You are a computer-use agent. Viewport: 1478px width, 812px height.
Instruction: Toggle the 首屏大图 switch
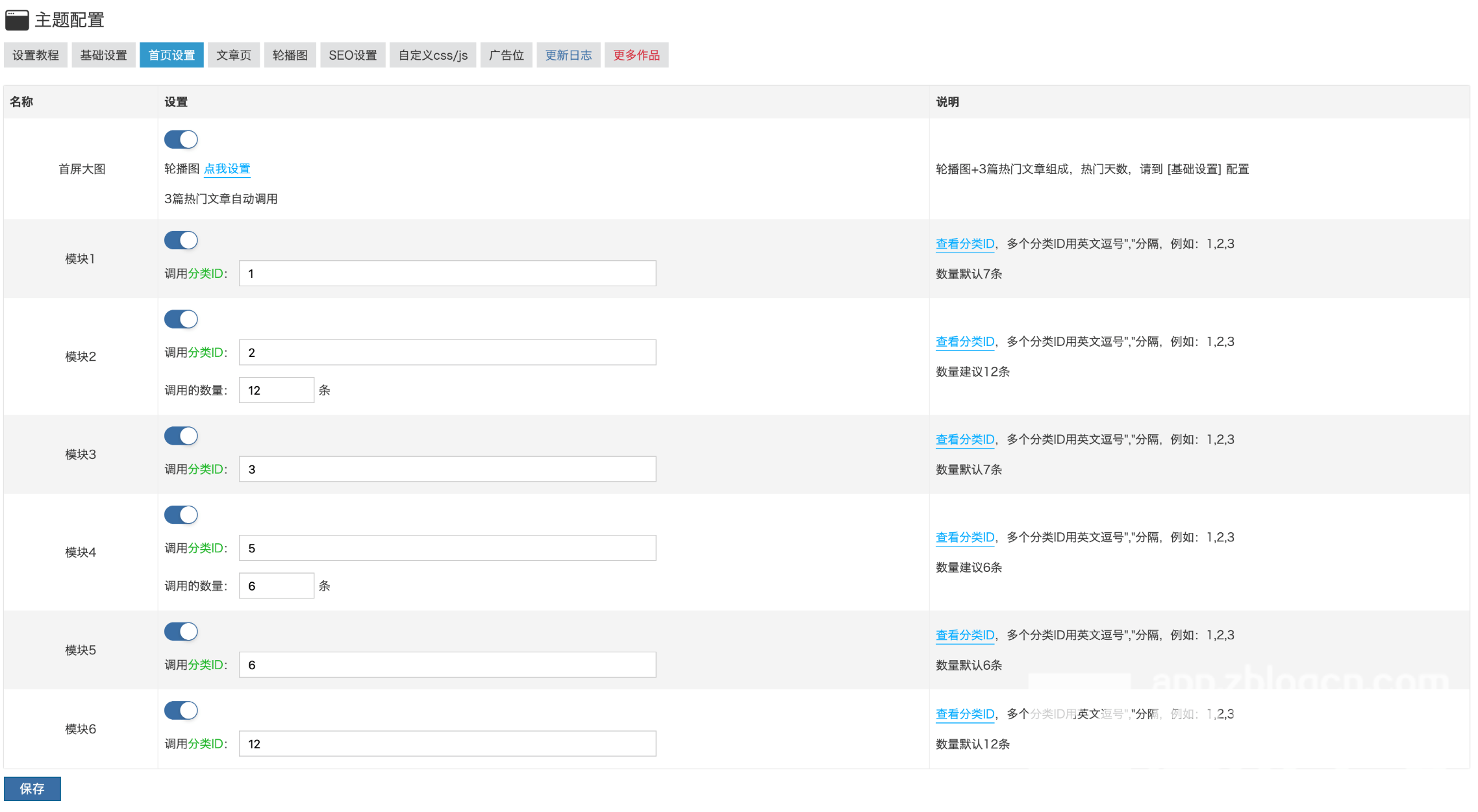(181, 140)
